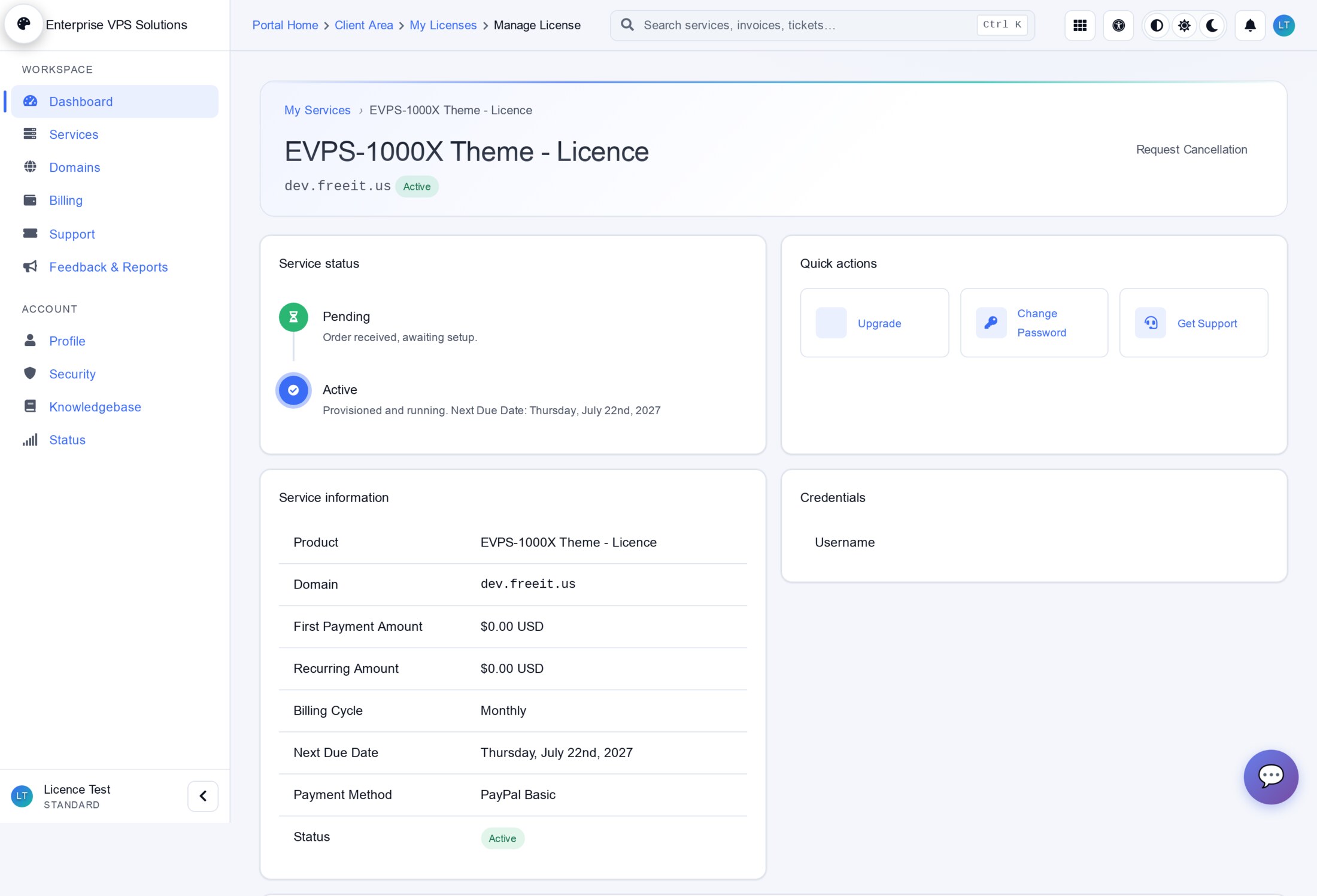Click the Status signal bars icon
Screen dimensions: 1317x896
click(x=30, y=440)
